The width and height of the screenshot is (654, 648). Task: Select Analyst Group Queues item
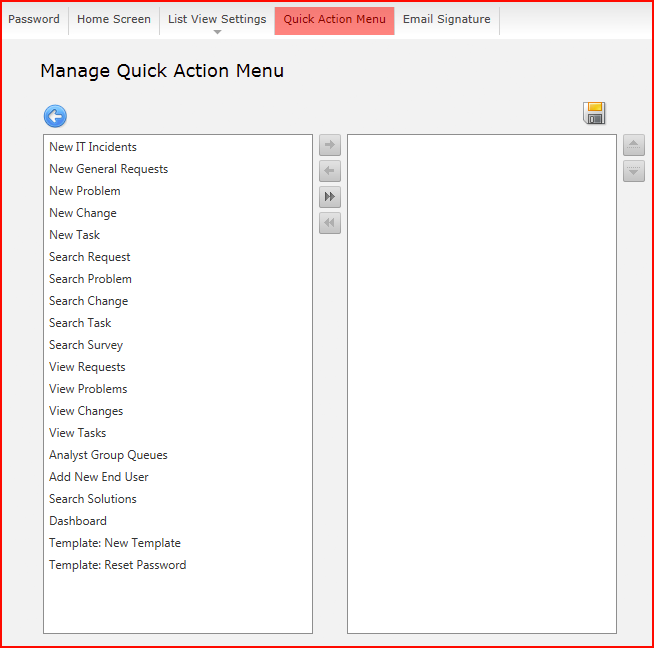(x=178, y=455)
